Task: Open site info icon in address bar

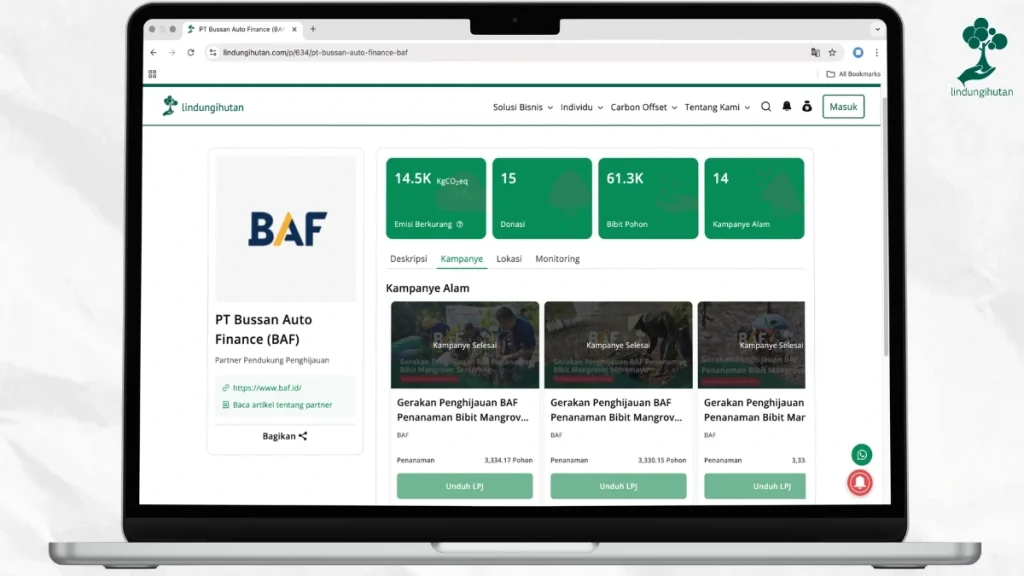Action: pyautogui.click(x=213, y=52)
